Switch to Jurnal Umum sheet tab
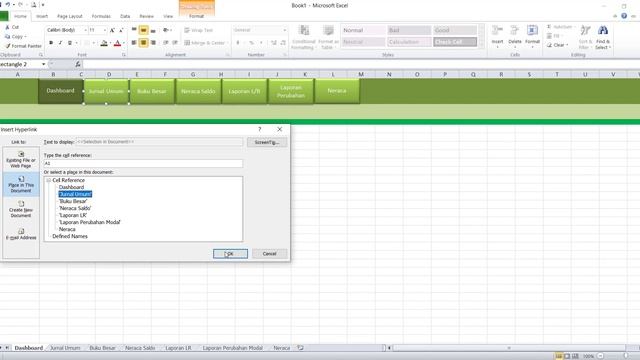The height and width of the screenshot is (360, 640). [x=65, y=348]
